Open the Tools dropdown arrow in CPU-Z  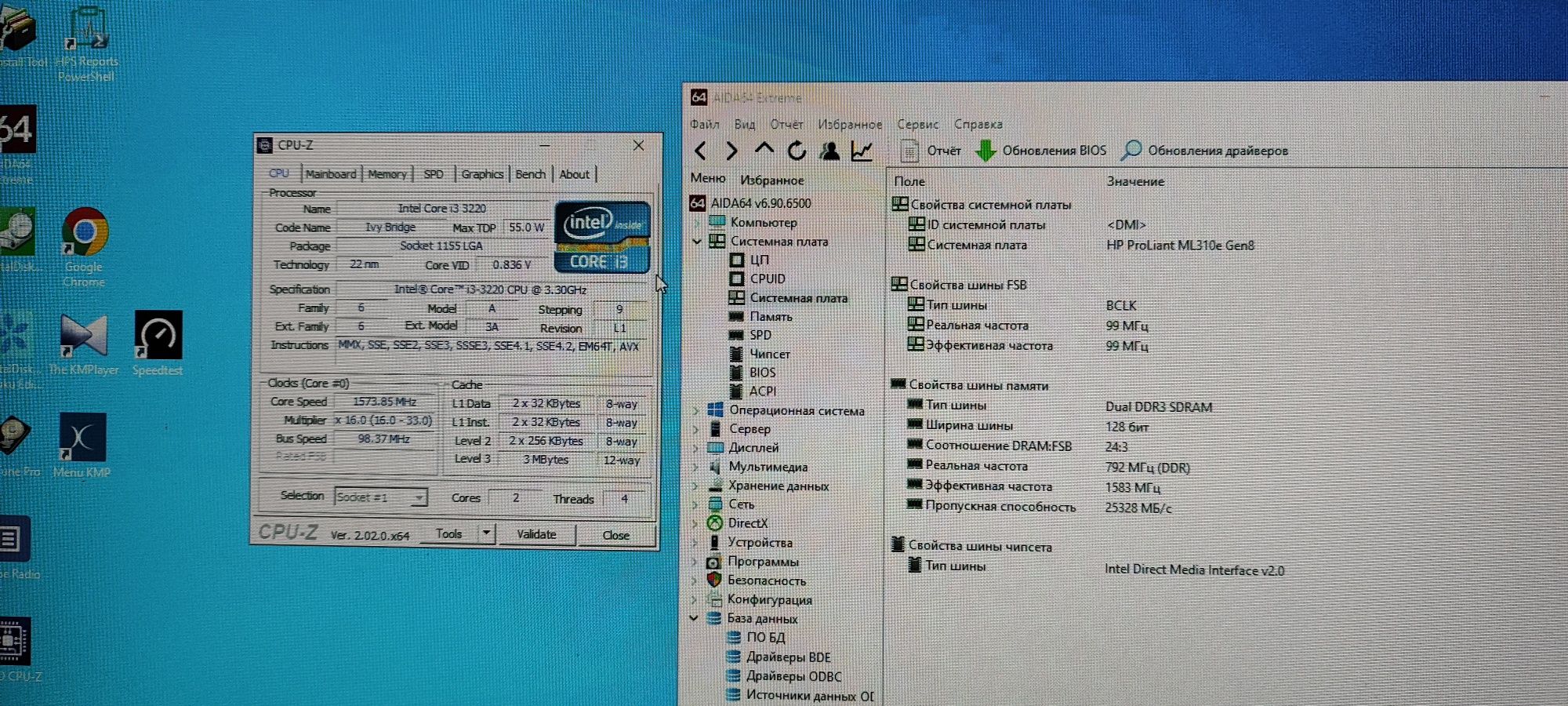[486, 533]
